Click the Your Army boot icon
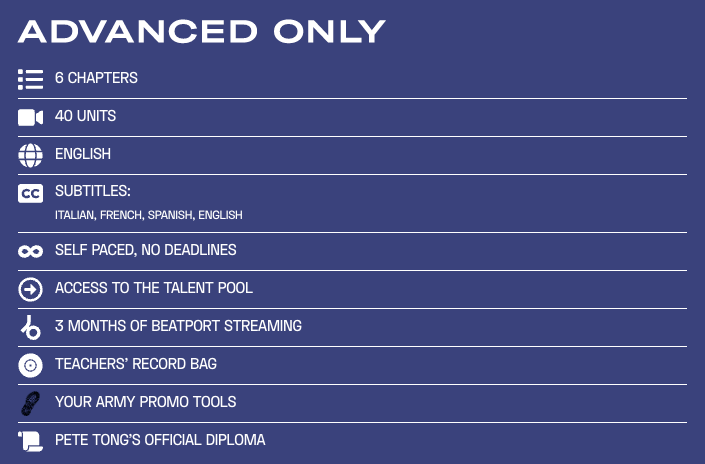This screenshot has width=705, height=464. [30, 403]
